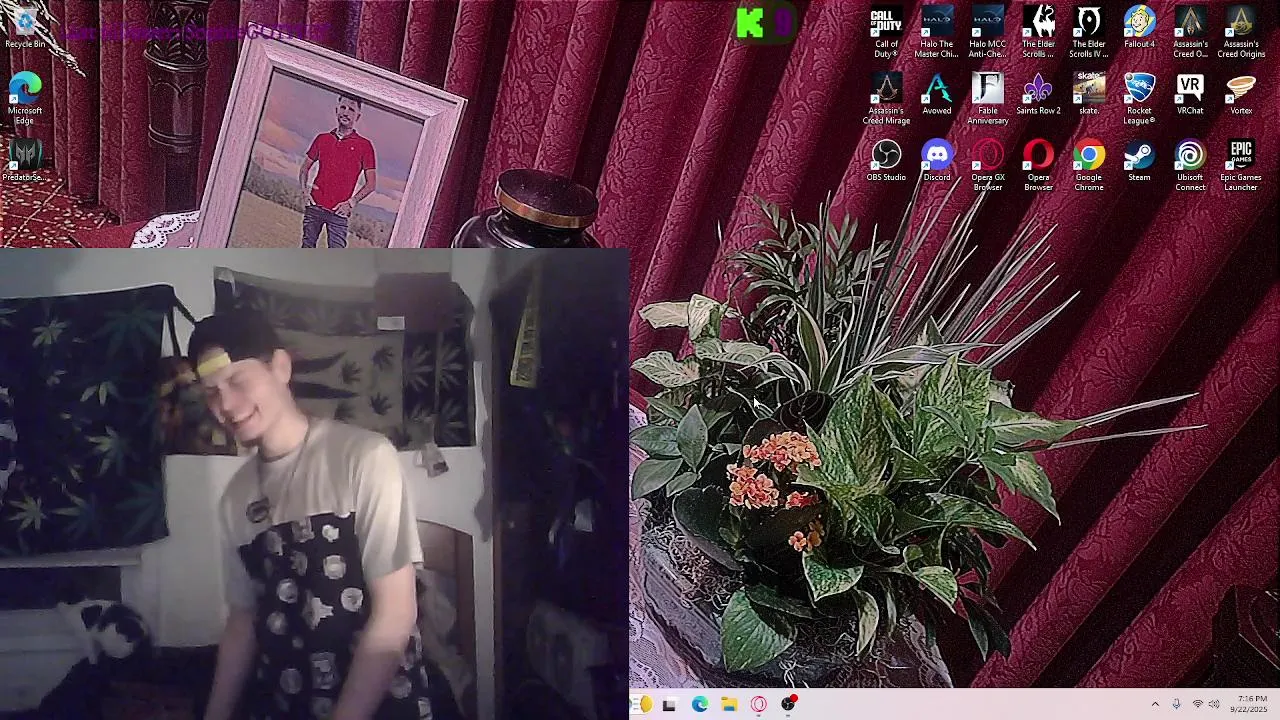Select the Fable Anniversary shortcut

[x=987, y=98]
